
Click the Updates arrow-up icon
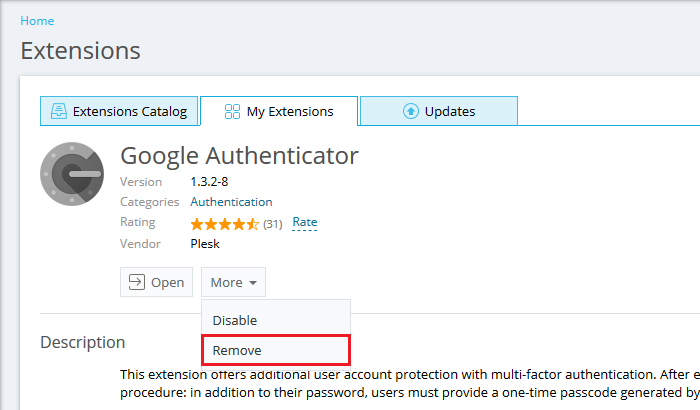411,111
